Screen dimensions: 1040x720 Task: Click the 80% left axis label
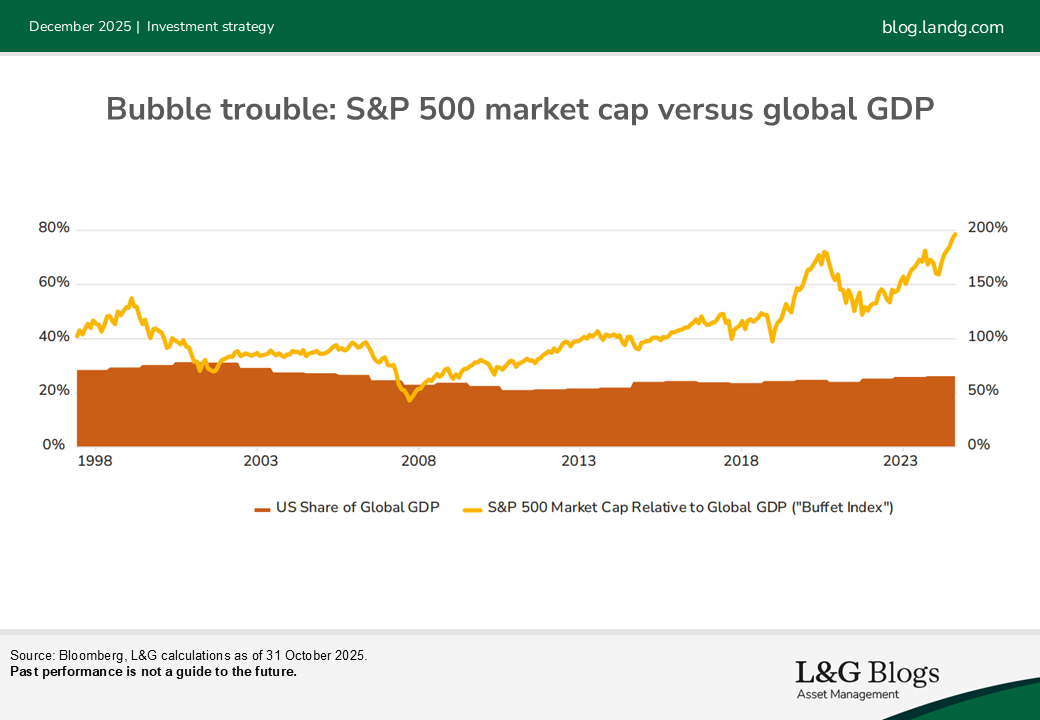54,228
